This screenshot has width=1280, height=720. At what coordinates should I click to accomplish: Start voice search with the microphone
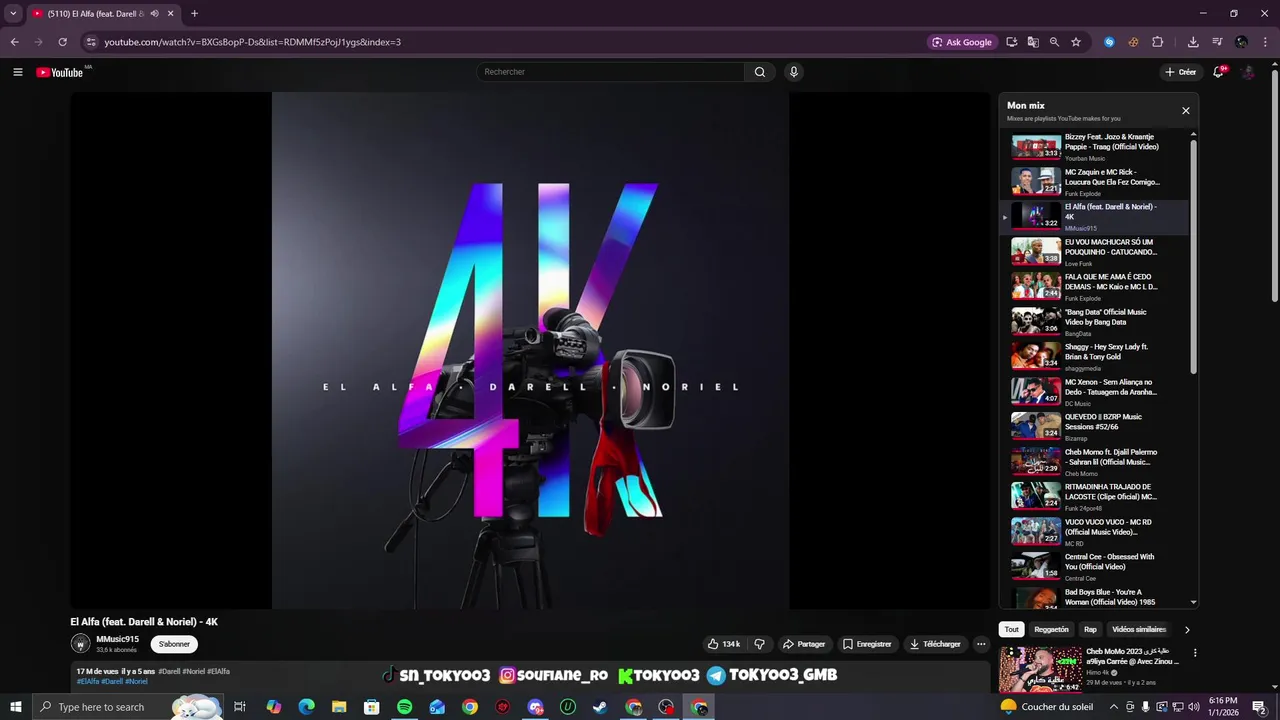(794, 72)
